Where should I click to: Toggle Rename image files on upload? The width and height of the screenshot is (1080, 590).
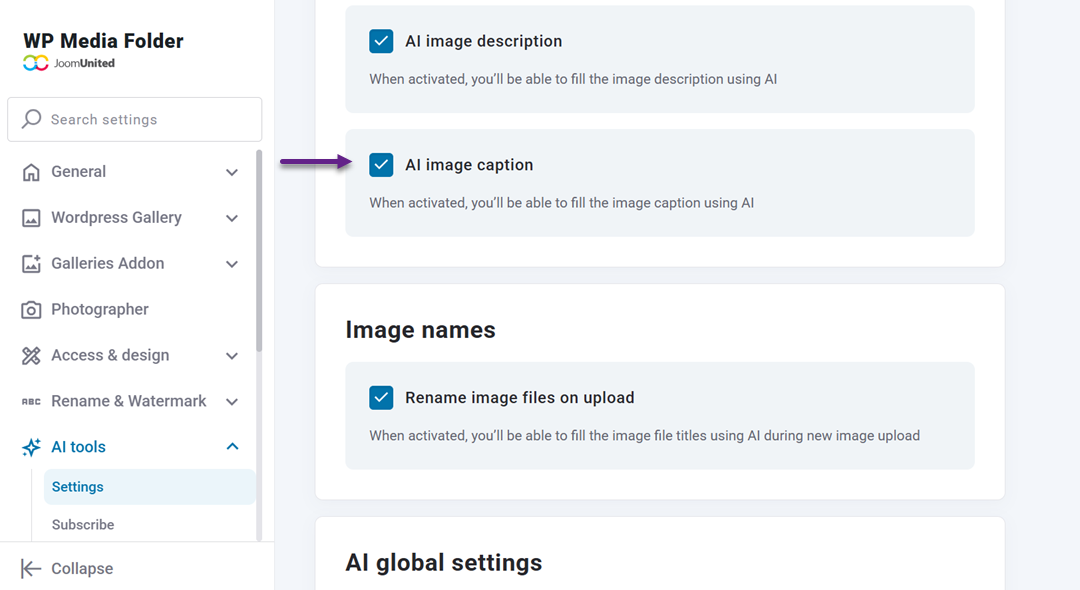[381, 397]
